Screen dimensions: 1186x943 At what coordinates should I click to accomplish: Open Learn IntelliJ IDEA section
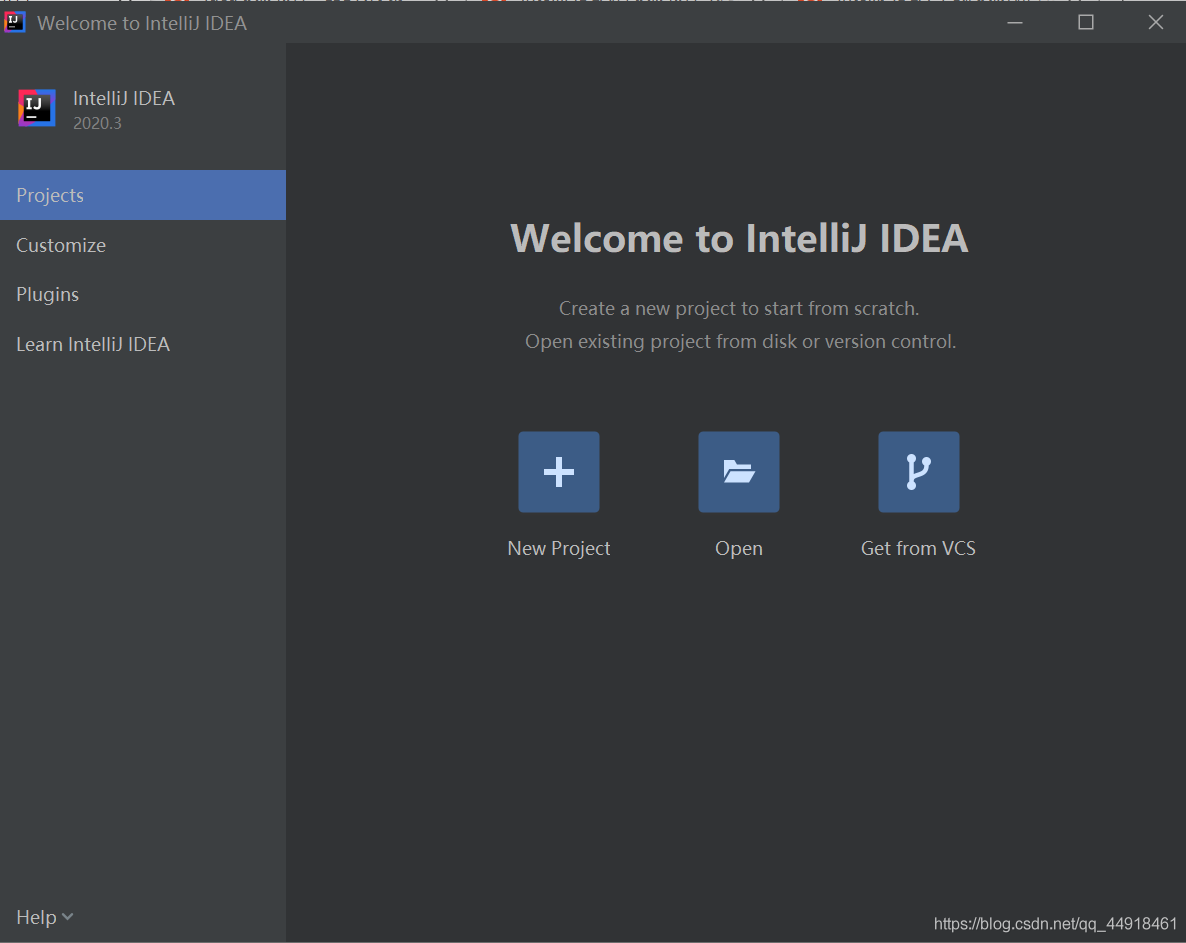point(143,344)
